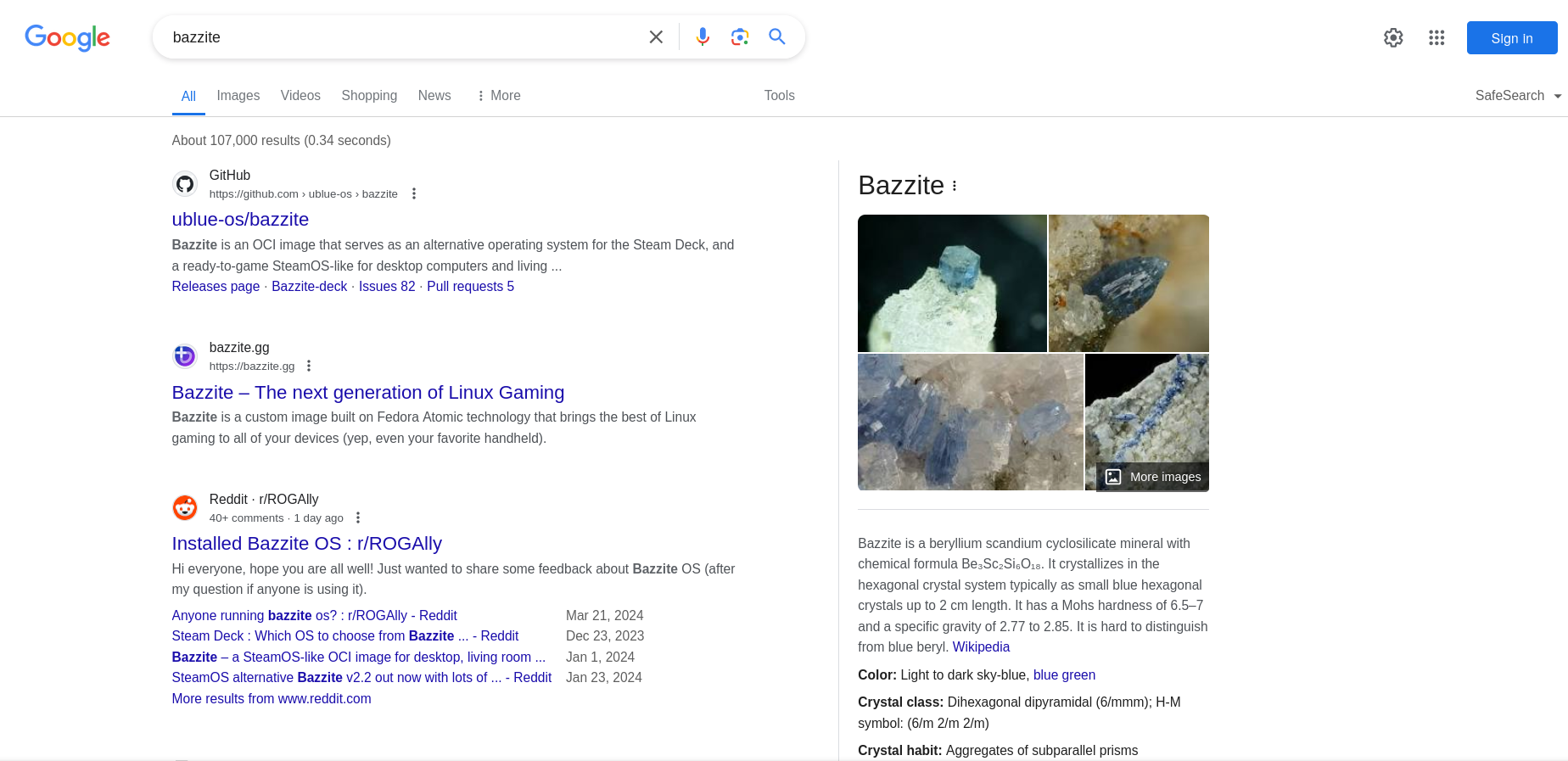Image resolution: width=1568 pixels, height=761 pixels.
Task: Open search by image lens icon
Action: click(740, 37)
